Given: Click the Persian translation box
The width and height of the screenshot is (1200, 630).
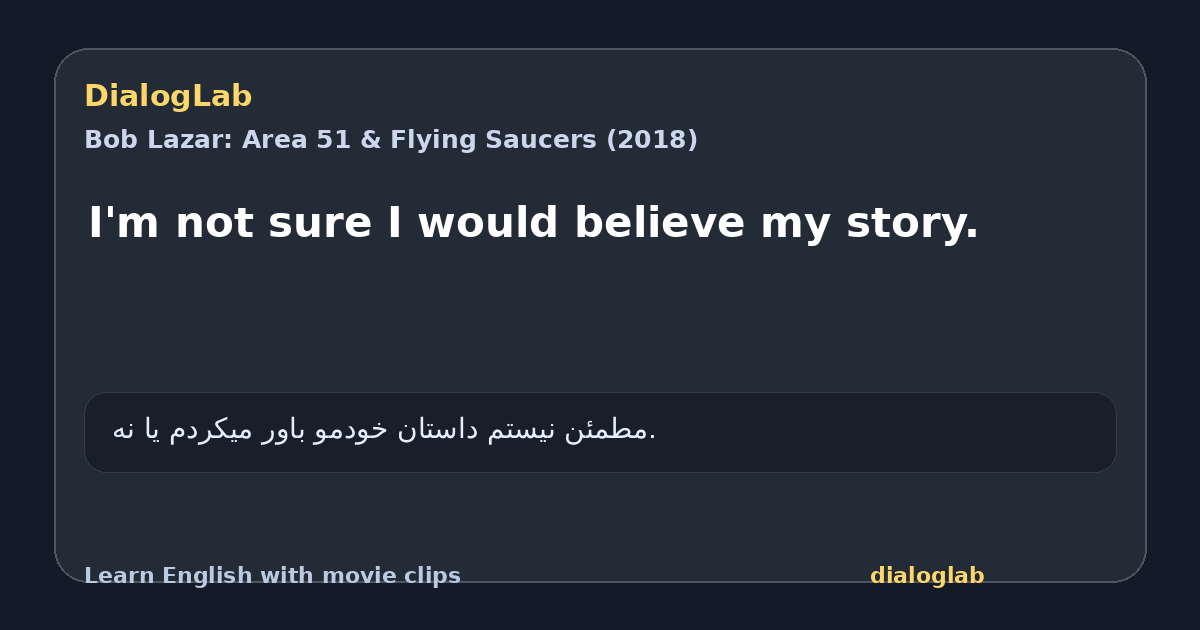Looking at the screenshot, I should pyautogui.click(x=600, y=432).
